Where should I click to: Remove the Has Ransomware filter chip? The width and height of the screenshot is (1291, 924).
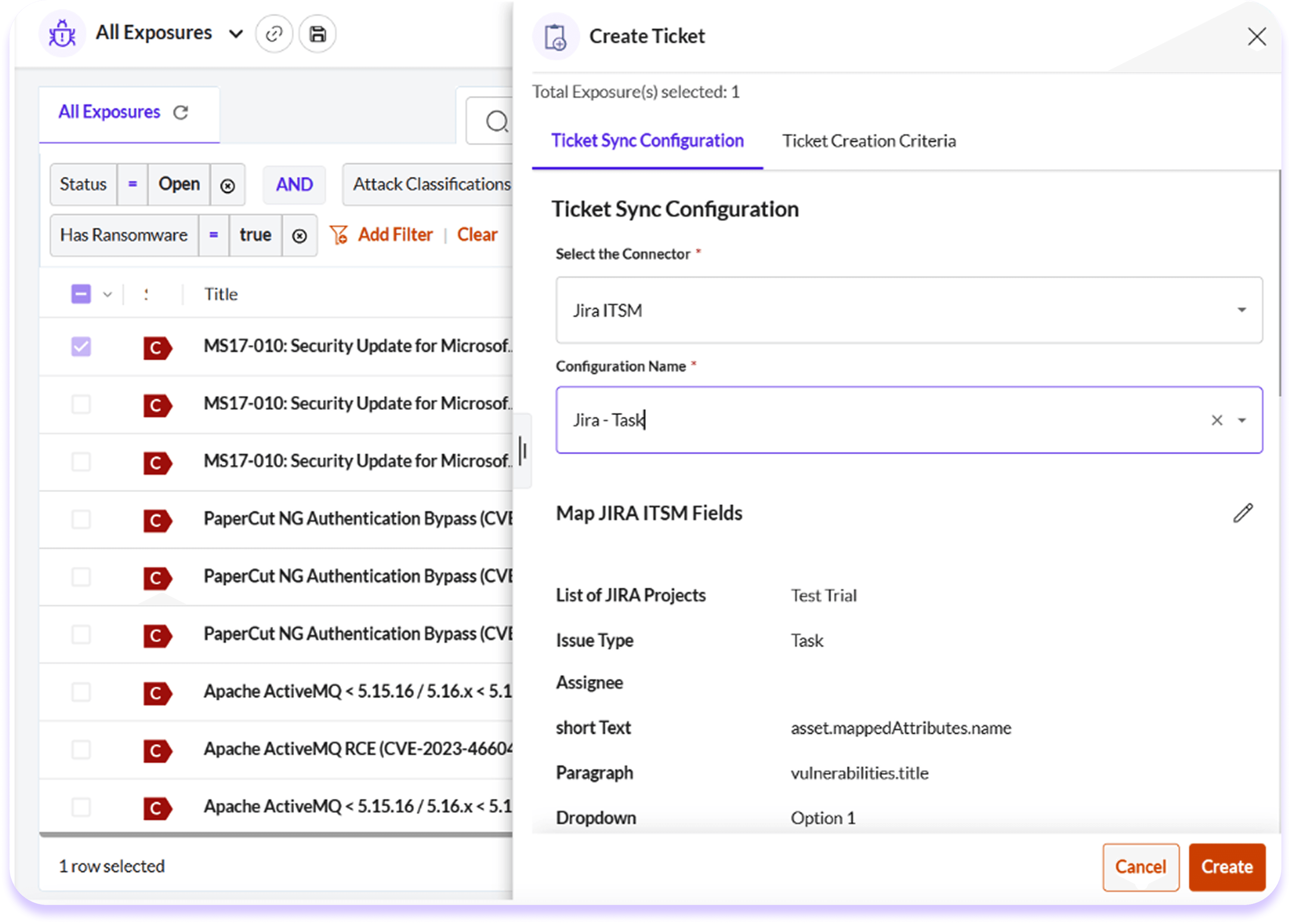click(x=300, y=235)
